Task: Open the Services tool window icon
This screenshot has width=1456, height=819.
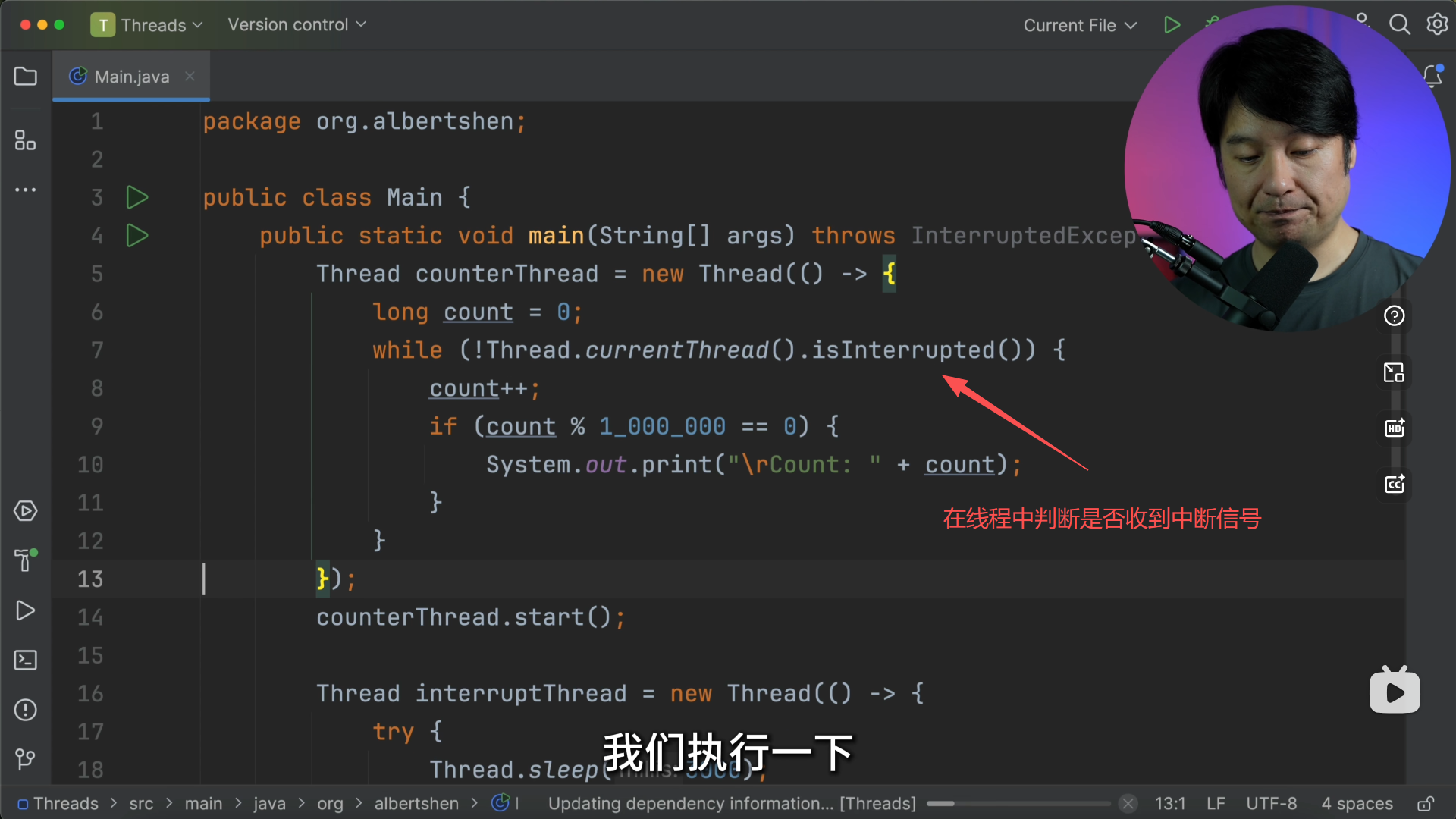Action: pyautogui.click(x=25, y=511)
